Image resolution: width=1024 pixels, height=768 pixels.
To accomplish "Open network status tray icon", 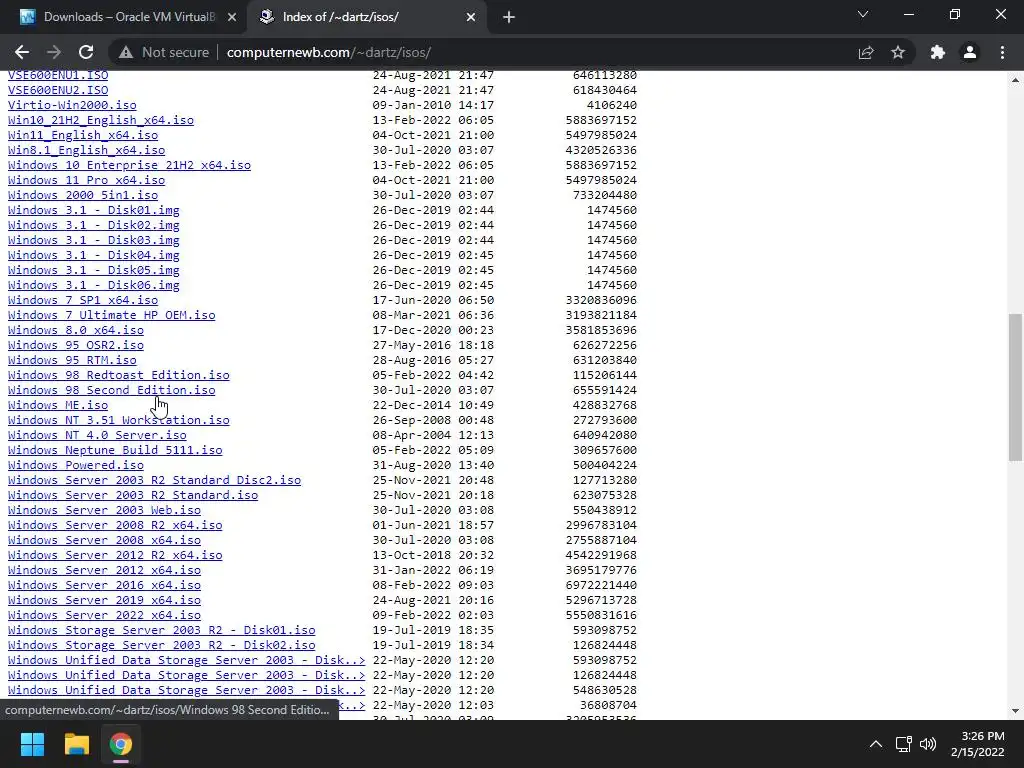I will click(903, 744).
